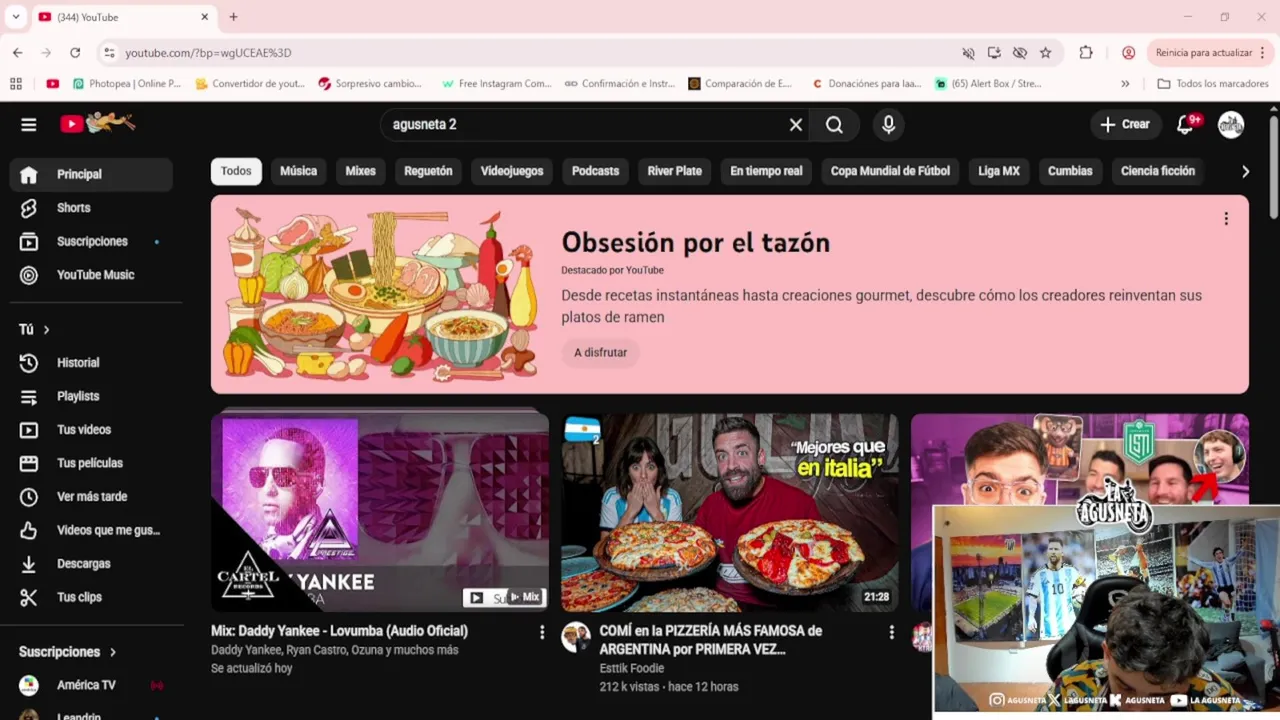Image resolution: width=1280 pixels, height=720 pixels.
Task: Open Tus clips in the sidebar
Action: coord(91,597)
